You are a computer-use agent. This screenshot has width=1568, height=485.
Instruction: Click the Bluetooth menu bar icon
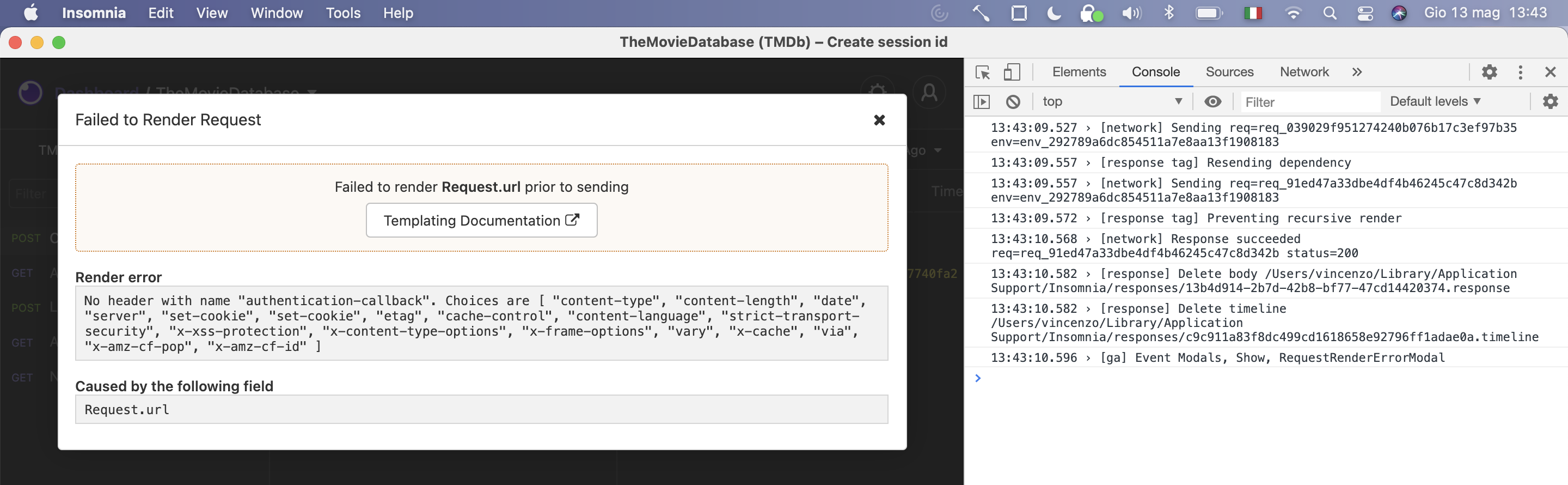(x=1168, y=13)
